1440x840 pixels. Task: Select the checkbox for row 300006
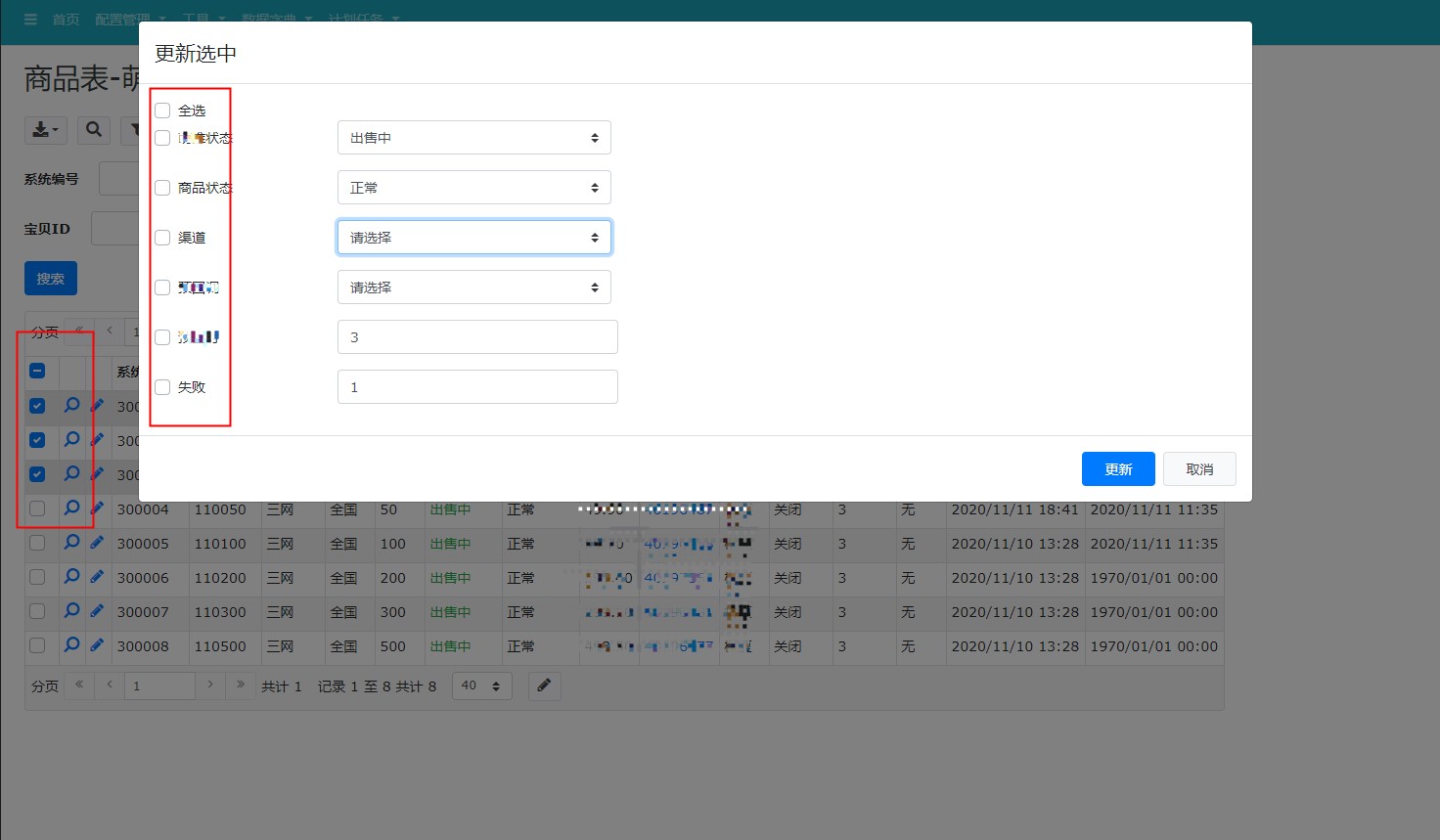pos(37,577)
